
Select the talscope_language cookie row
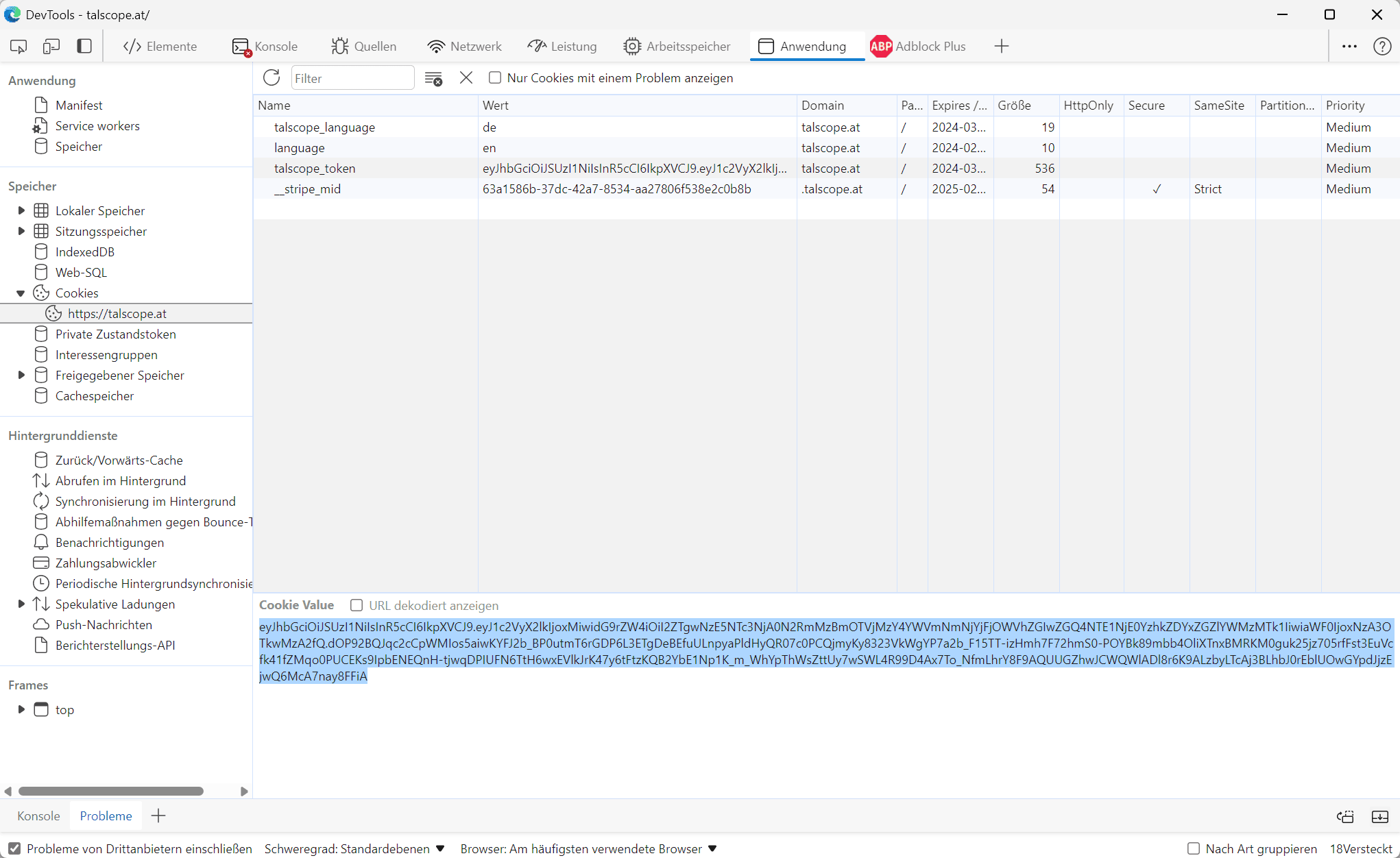(x=826, y=127)
